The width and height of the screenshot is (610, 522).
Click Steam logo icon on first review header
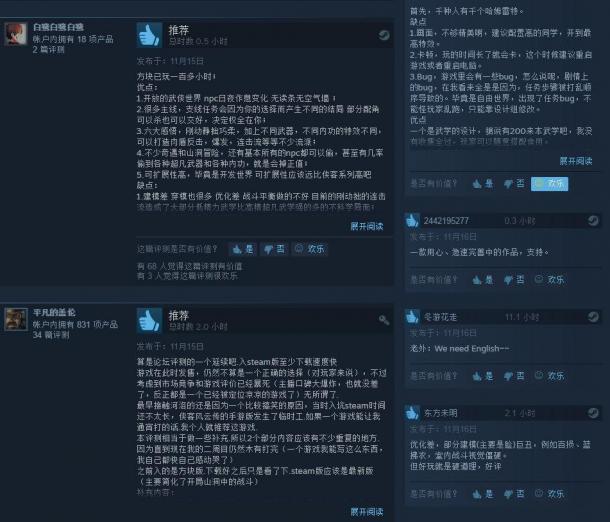(384, 35)
